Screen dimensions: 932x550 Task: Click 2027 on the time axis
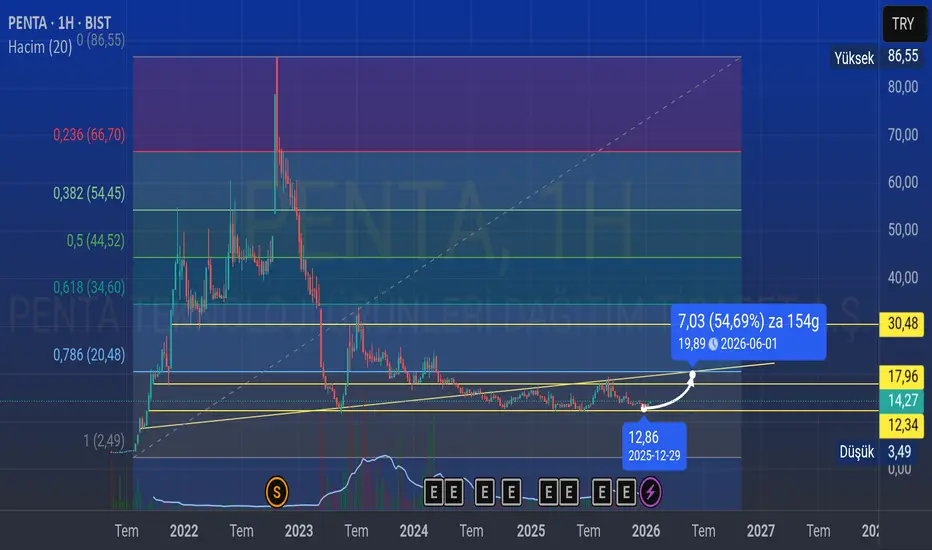[x=760, y=531]
